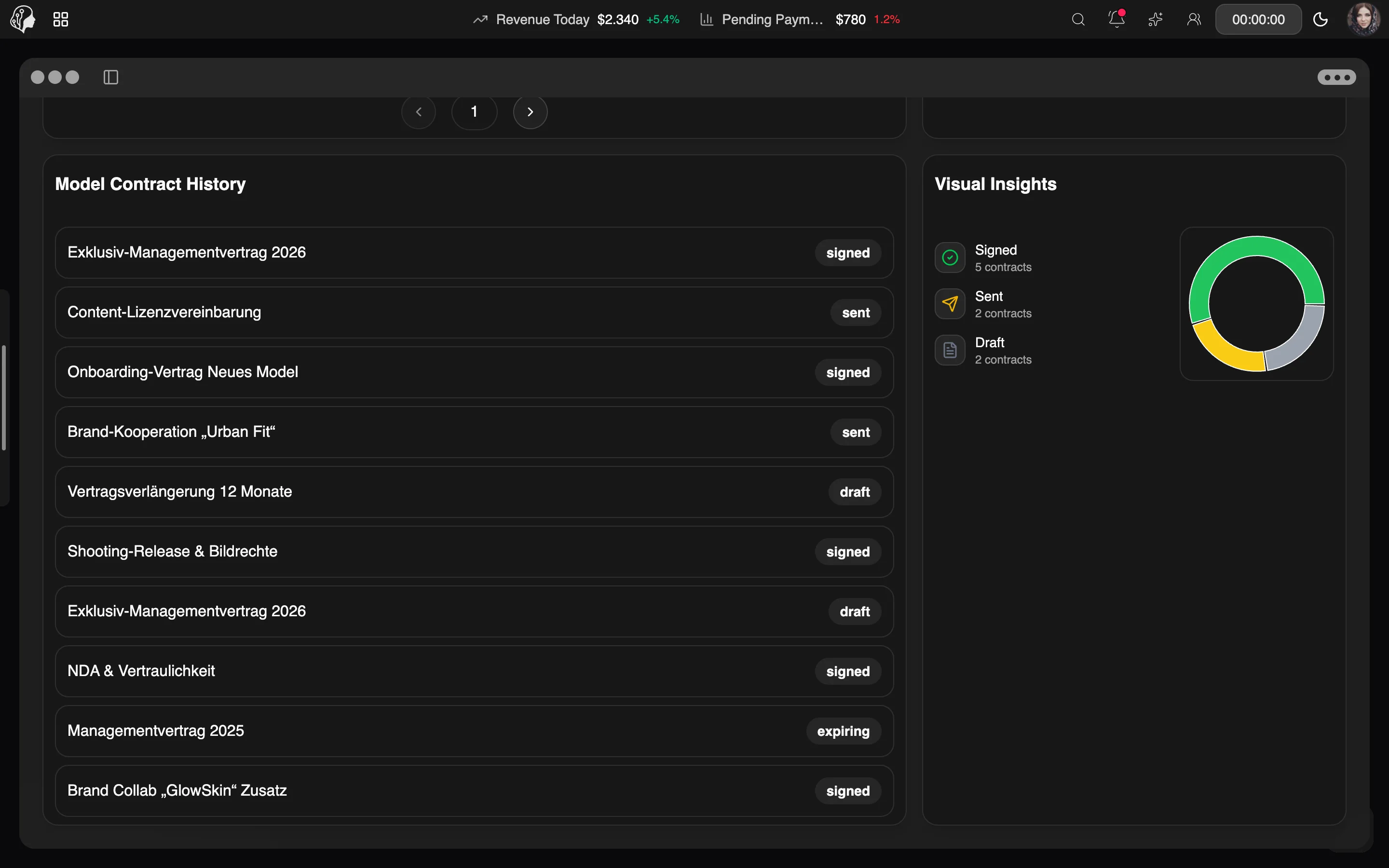Open Brand Collab „GlowSkin“ Zusatz row
The image size is (1389, 868).
474,790
